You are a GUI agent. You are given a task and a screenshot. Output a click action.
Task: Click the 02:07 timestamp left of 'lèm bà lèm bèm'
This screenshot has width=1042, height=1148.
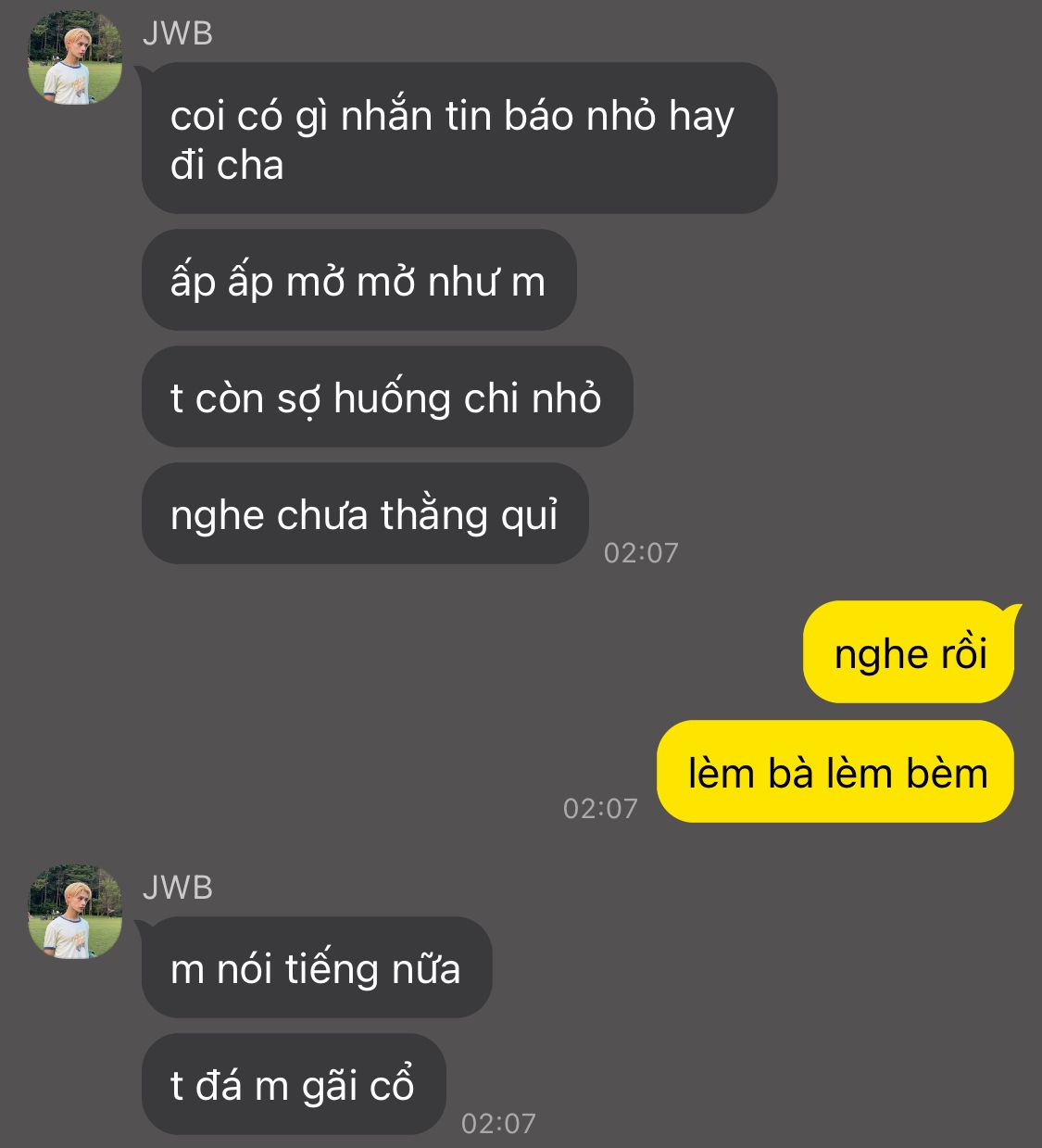tap(600, 809)
